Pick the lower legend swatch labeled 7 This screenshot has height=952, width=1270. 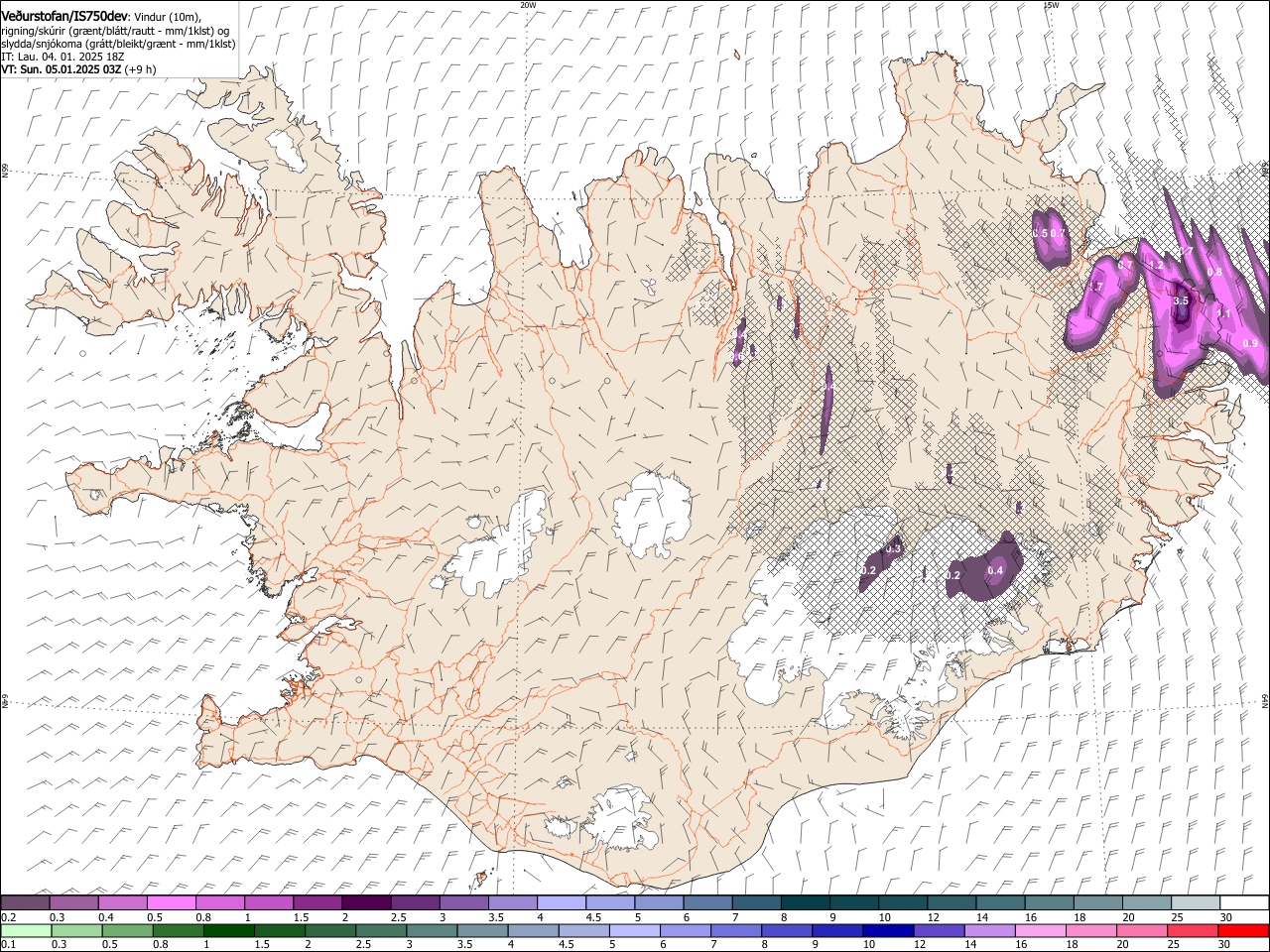coord(734,931)
